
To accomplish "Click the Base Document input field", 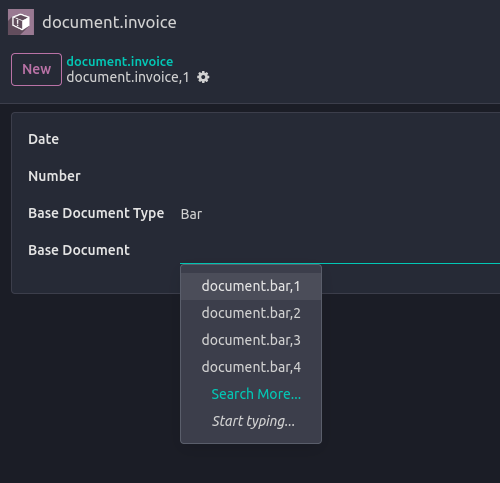I will (340, 251).
